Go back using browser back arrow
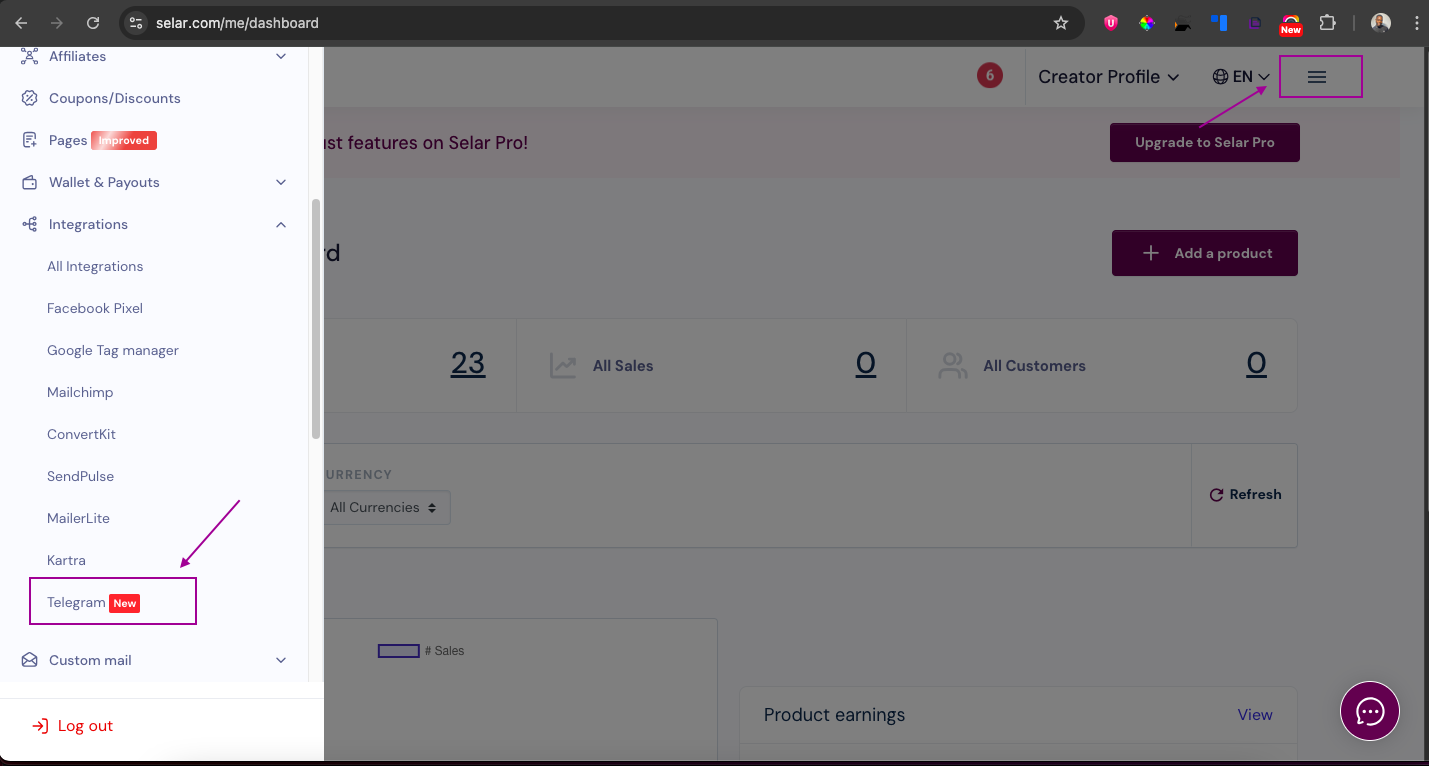This screenshot has width=1429, height=766. point(21,22)
